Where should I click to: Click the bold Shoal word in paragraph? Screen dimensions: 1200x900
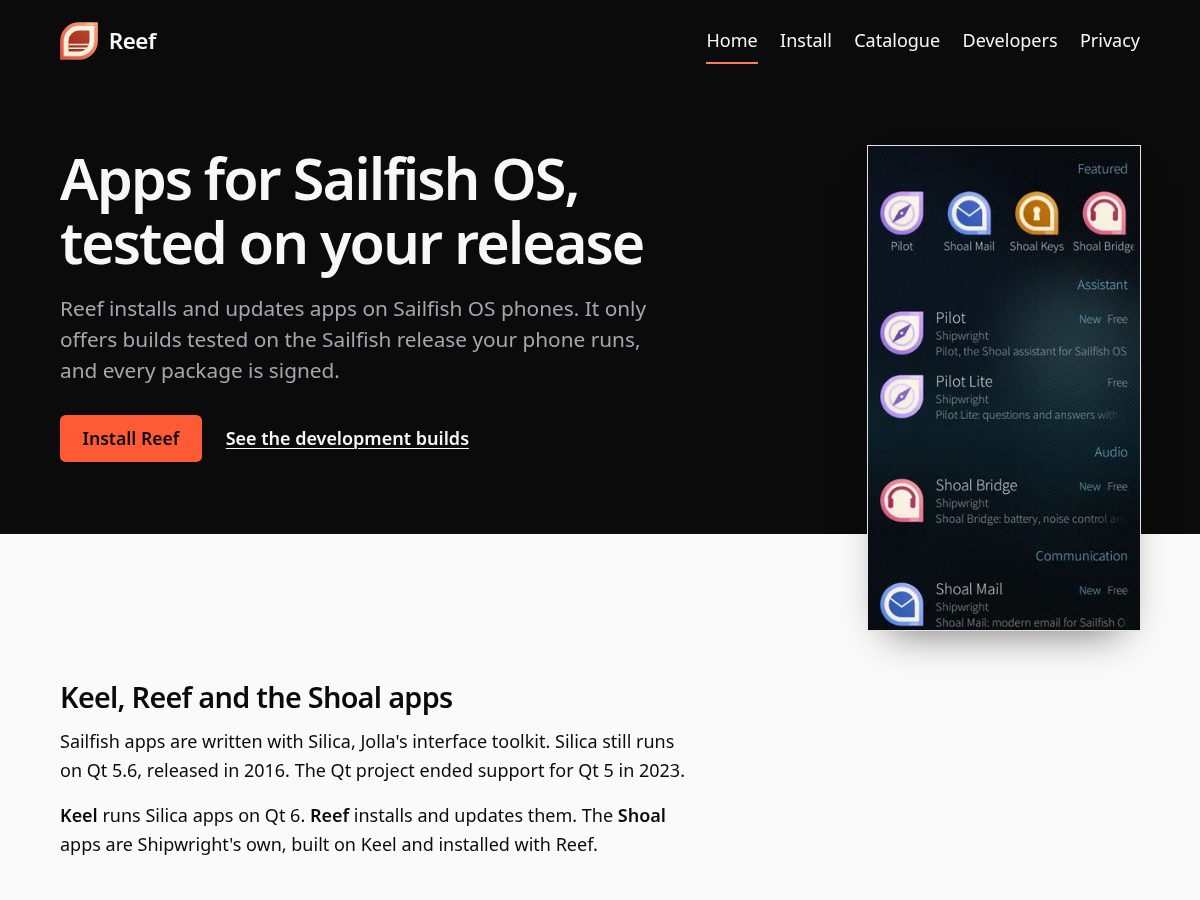pyautogui.click(x=642, y=815)
